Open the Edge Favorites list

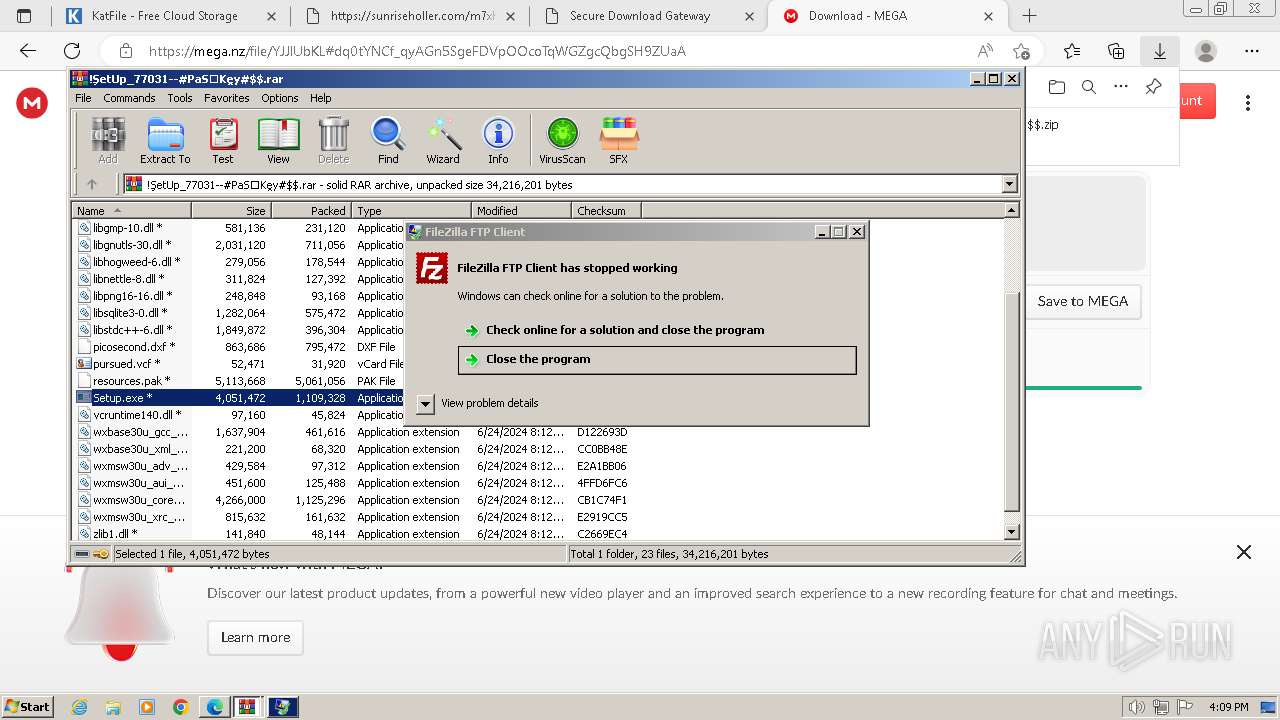(x=1072, y=51)
